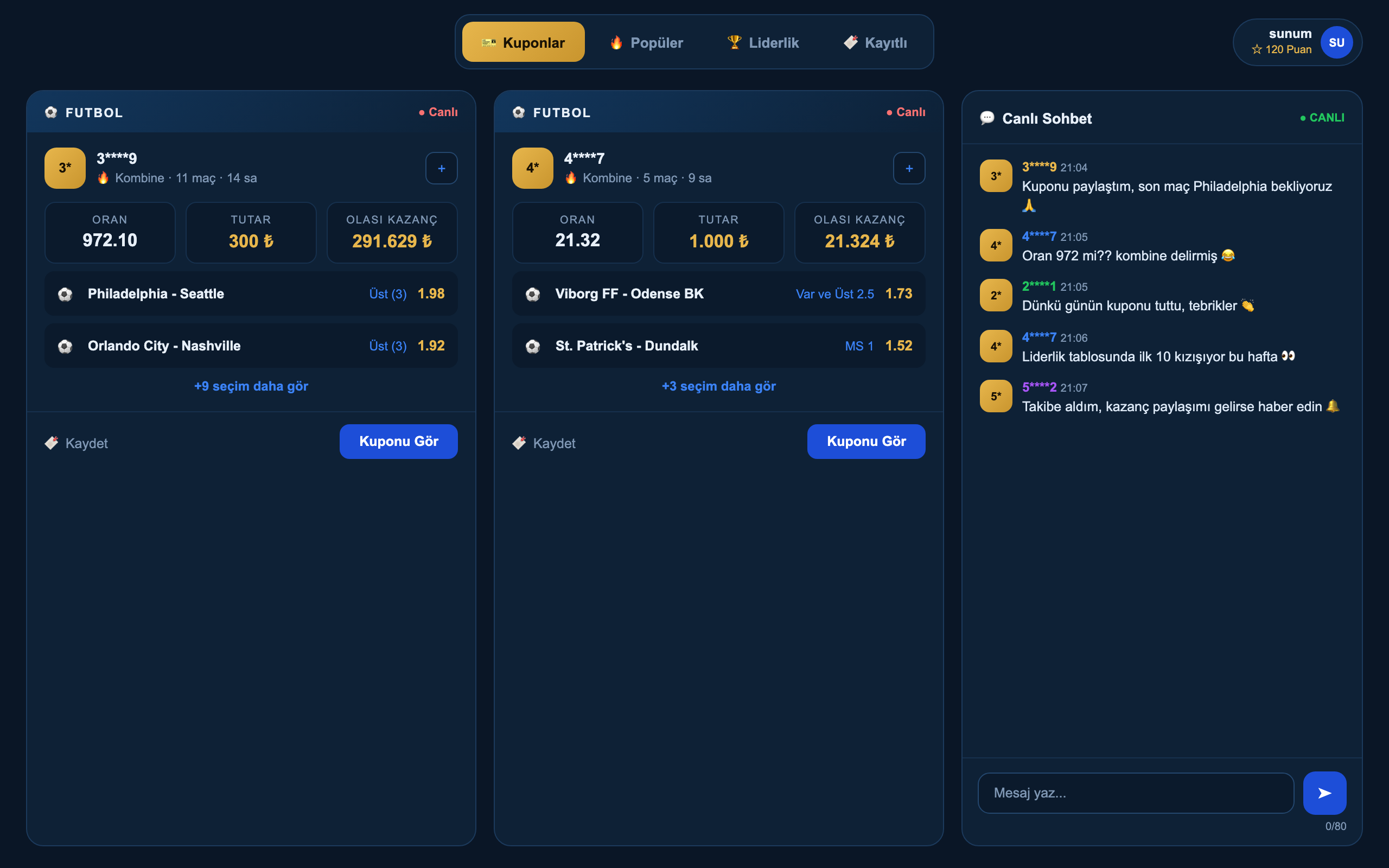
Task: Go to the Kayıtlı tab
Action: tap(875, 42)
